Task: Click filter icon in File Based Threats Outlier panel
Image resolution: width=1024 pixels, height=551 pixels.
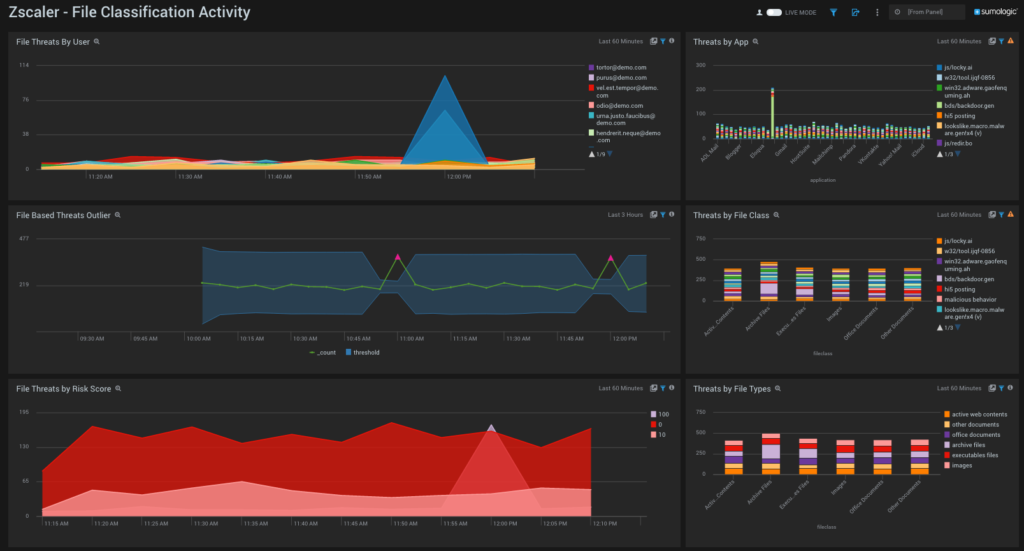Action: (663, 214)
